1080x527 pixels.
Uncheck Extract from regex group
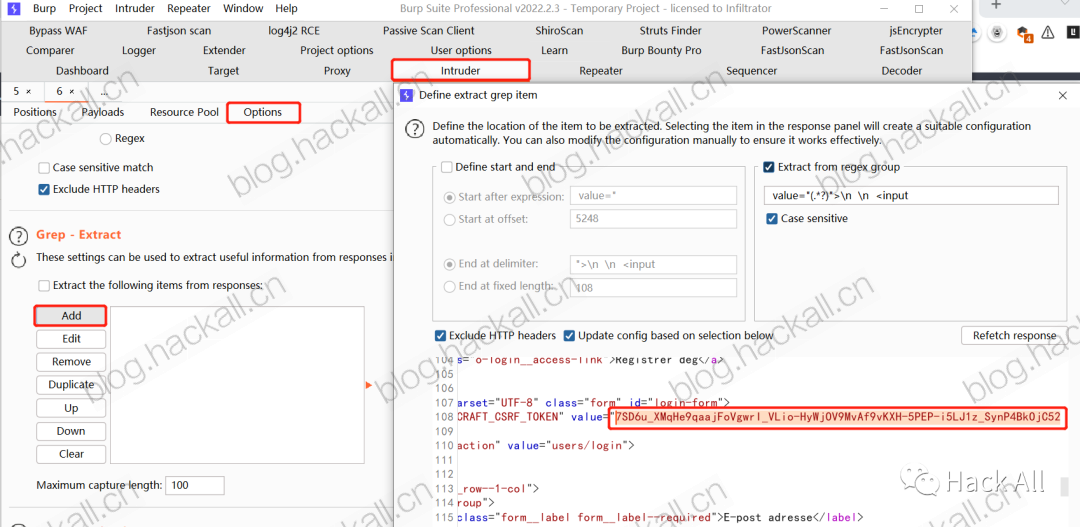[769, 167]
